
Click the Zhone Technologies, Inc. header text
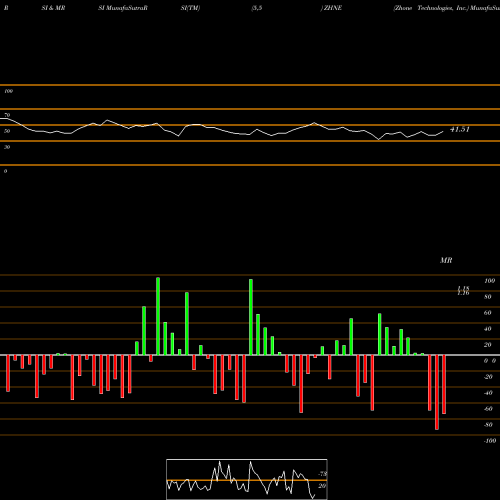click(431, 8)
